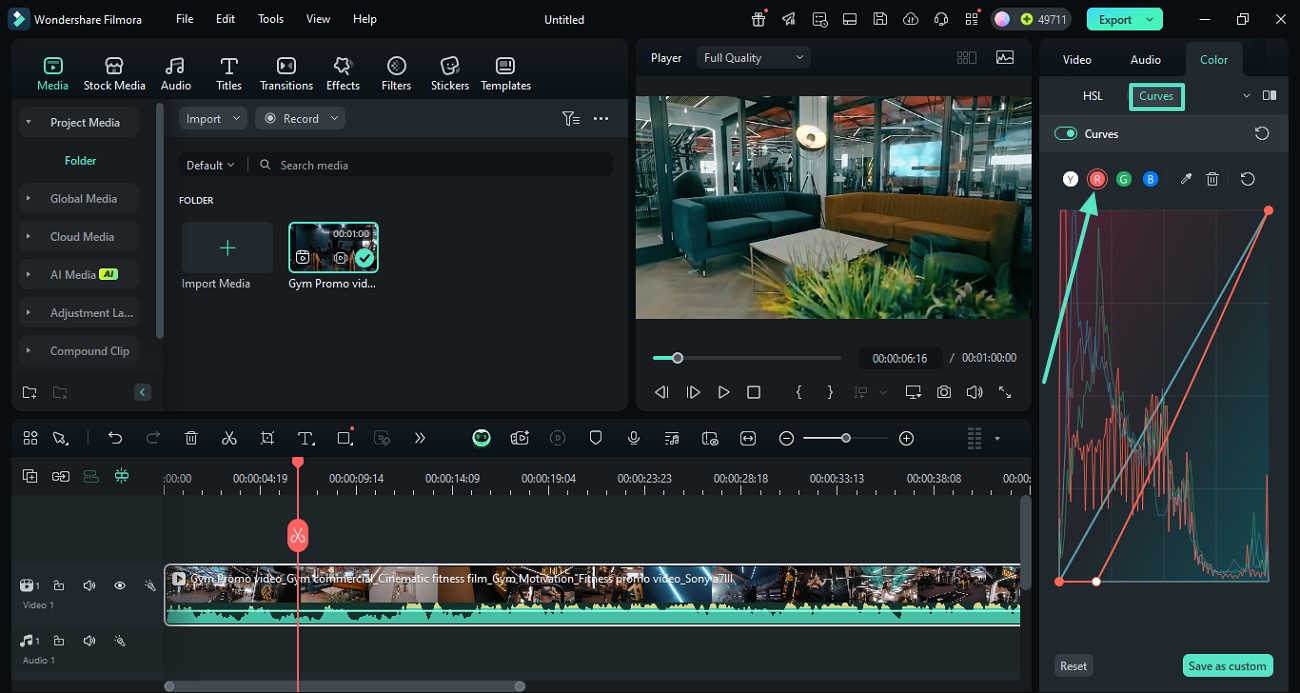Click the gift icon in title bar
This screenshot has height=693, width=1300.
coord(759,19)
